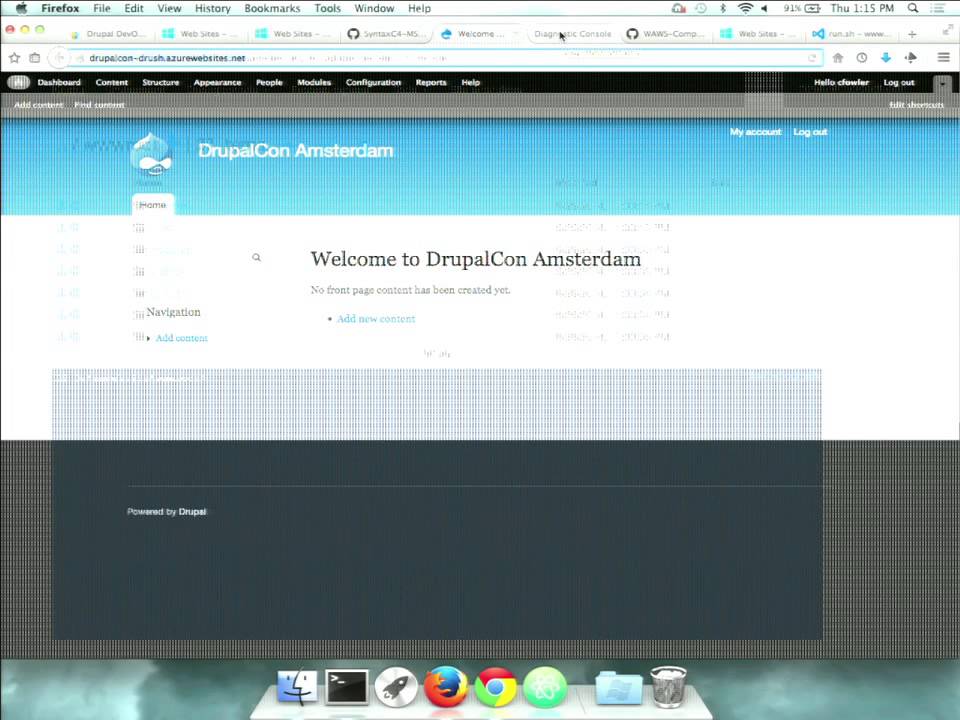Open the Atom editor Dock icon
This screenshot has height=720, width=960.
(x=544, y=686)
